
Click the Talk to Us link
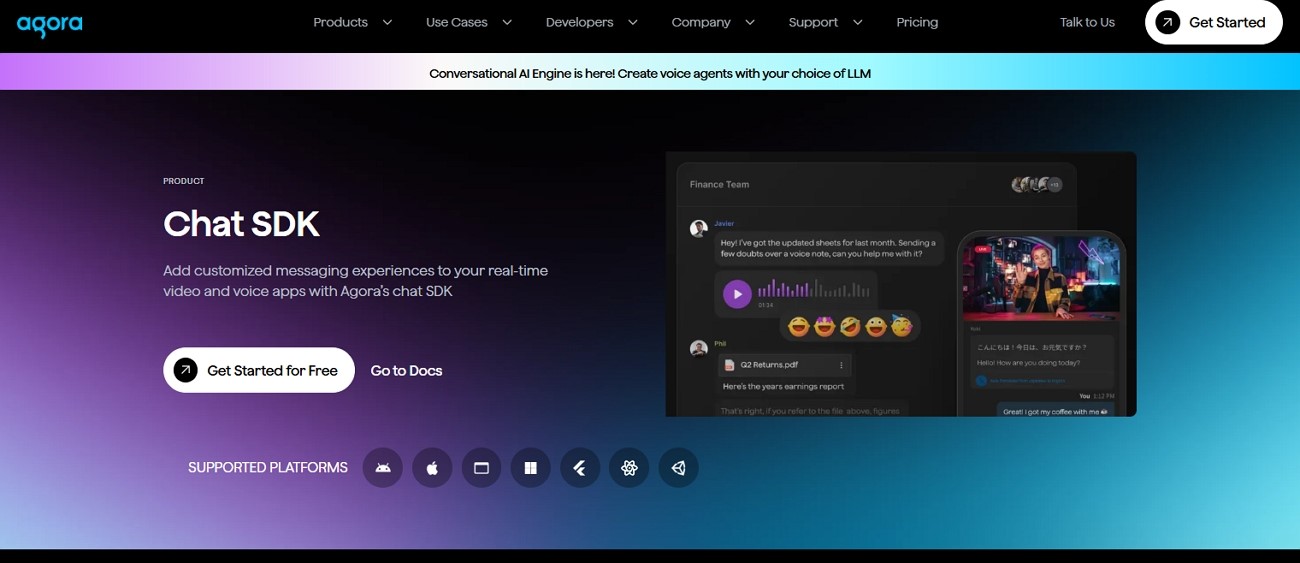[x=1087, y=22]
